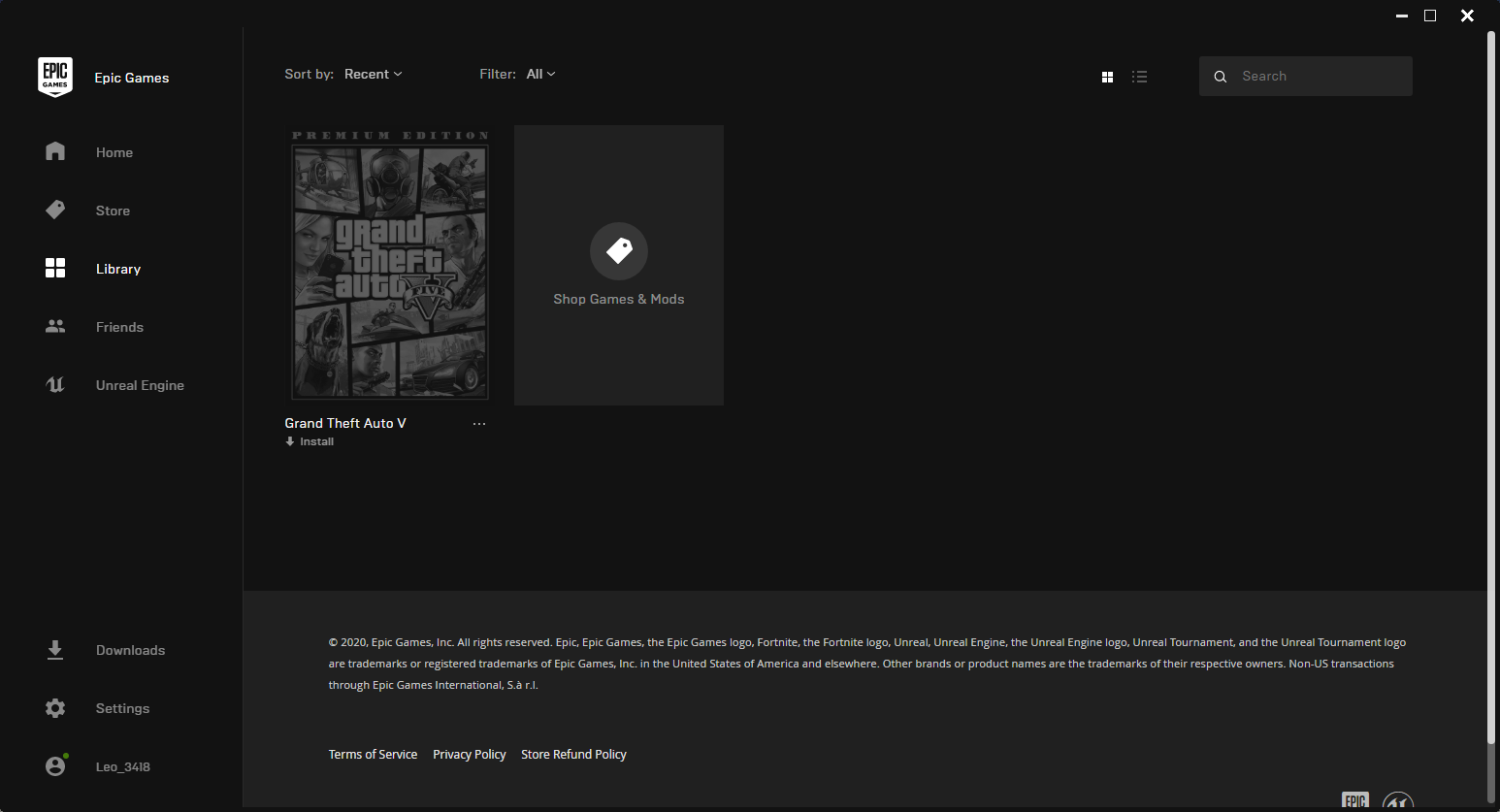Open the Leo_3418 account label
The image size is (1500, 812).
click(122, 766)
